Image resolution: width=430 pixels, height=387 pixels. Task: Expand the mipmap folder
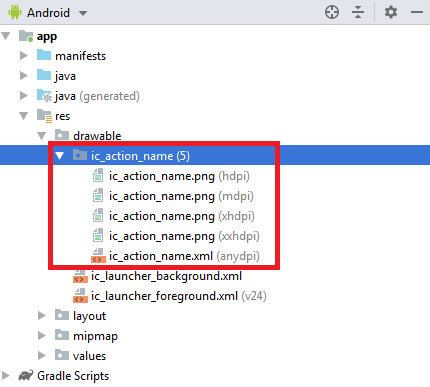coord(42,335)
